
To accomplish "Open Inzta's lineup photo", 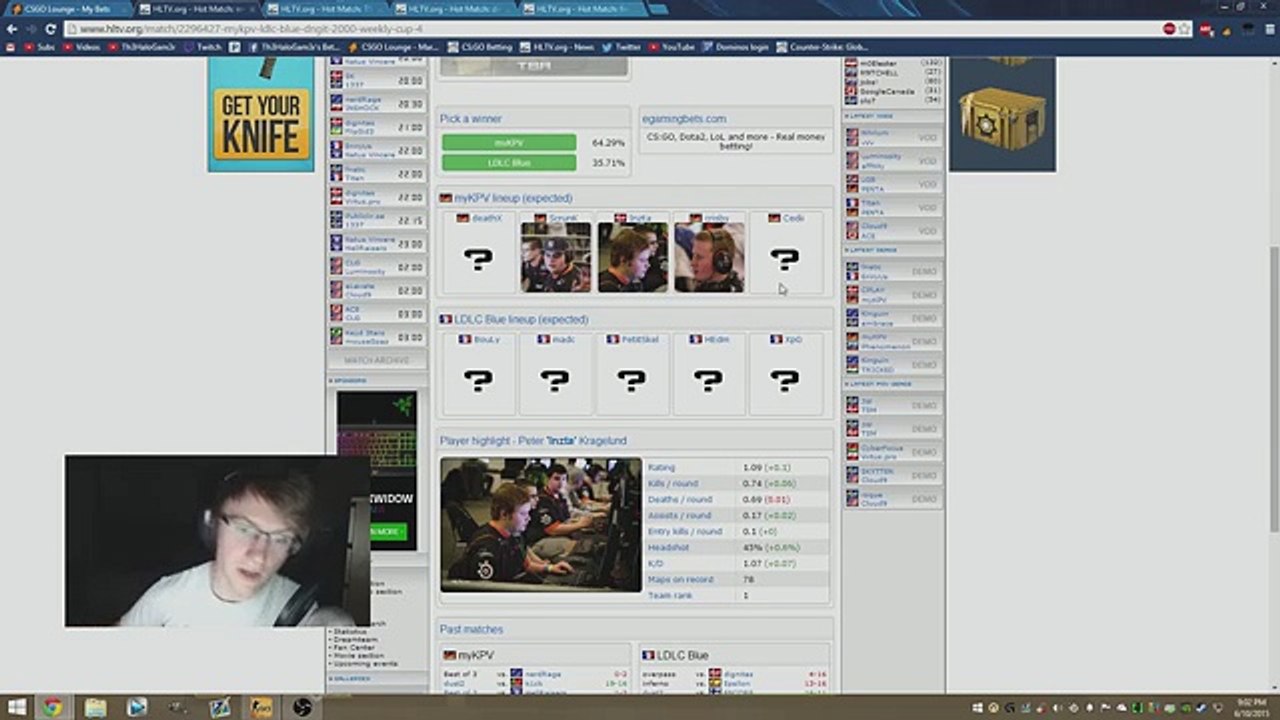I will point(632,257).
